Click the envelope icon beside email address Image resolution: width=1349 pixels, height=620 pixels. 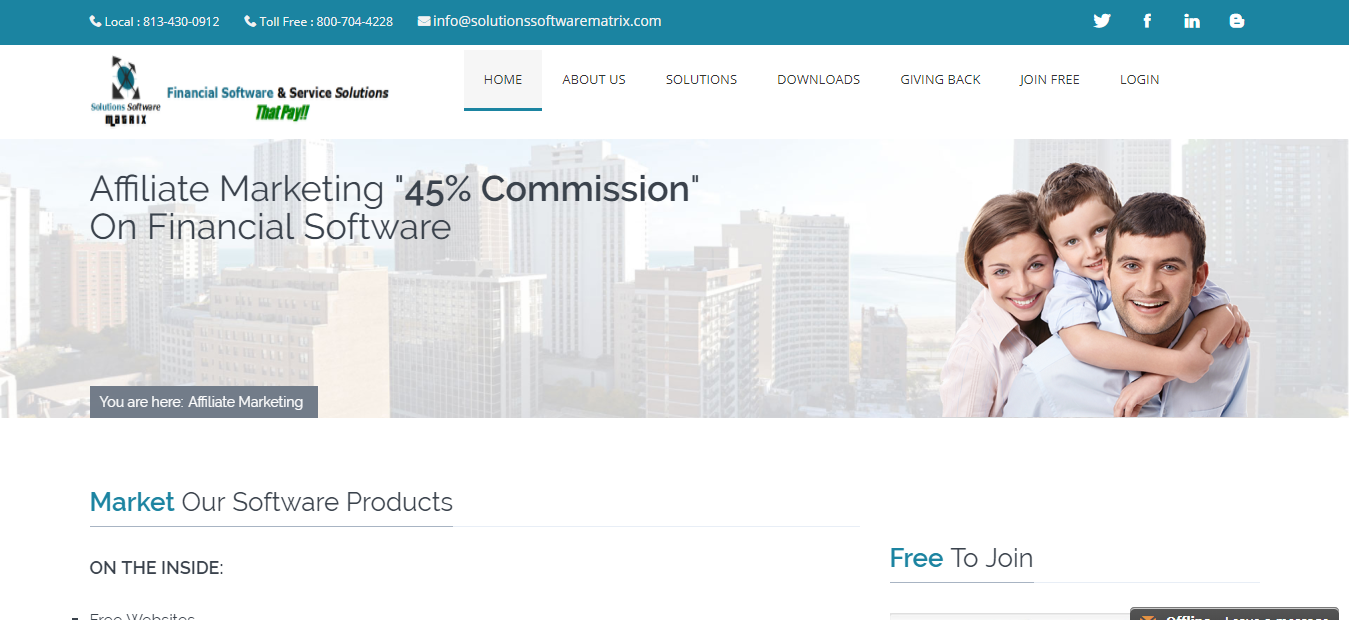(424, 21)
